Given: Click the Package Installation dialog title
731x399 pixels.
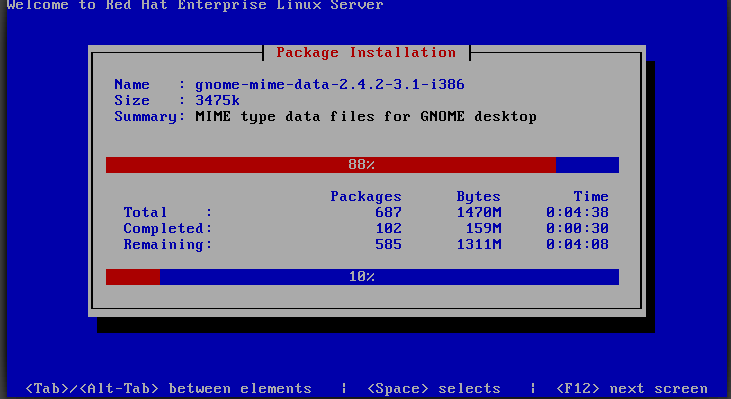Looking at the screenshot, I should tap(366, 52).
